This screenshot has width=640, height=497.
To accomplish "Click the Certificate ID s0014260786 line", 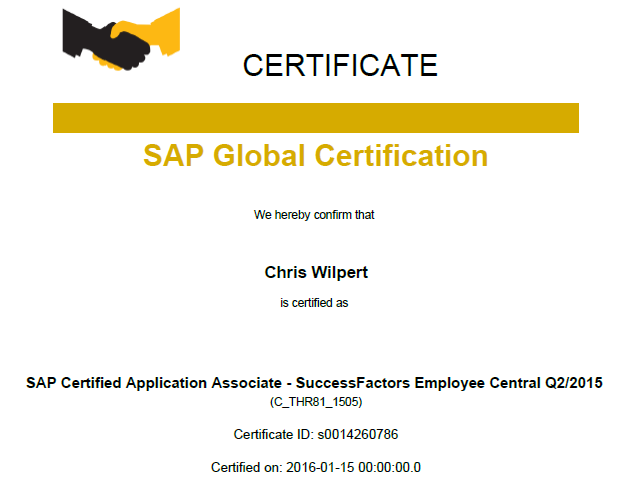I will coord(316,434).
